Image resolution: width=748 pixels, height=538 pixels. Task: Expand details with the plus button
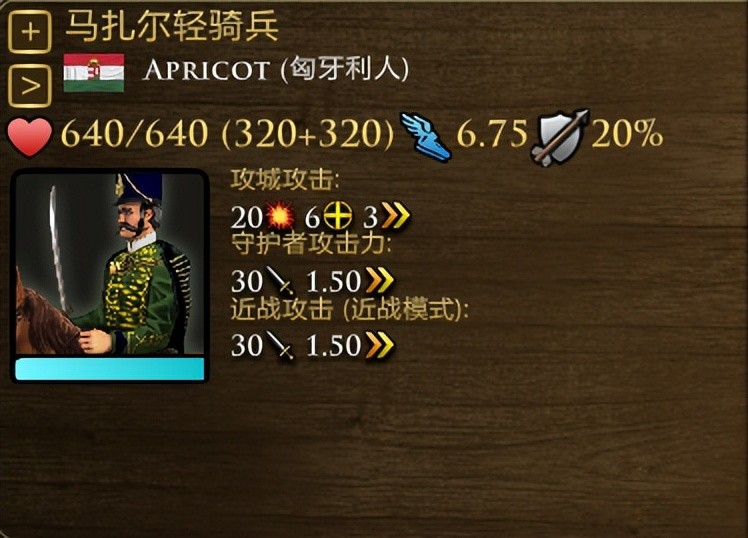[30, 32]
